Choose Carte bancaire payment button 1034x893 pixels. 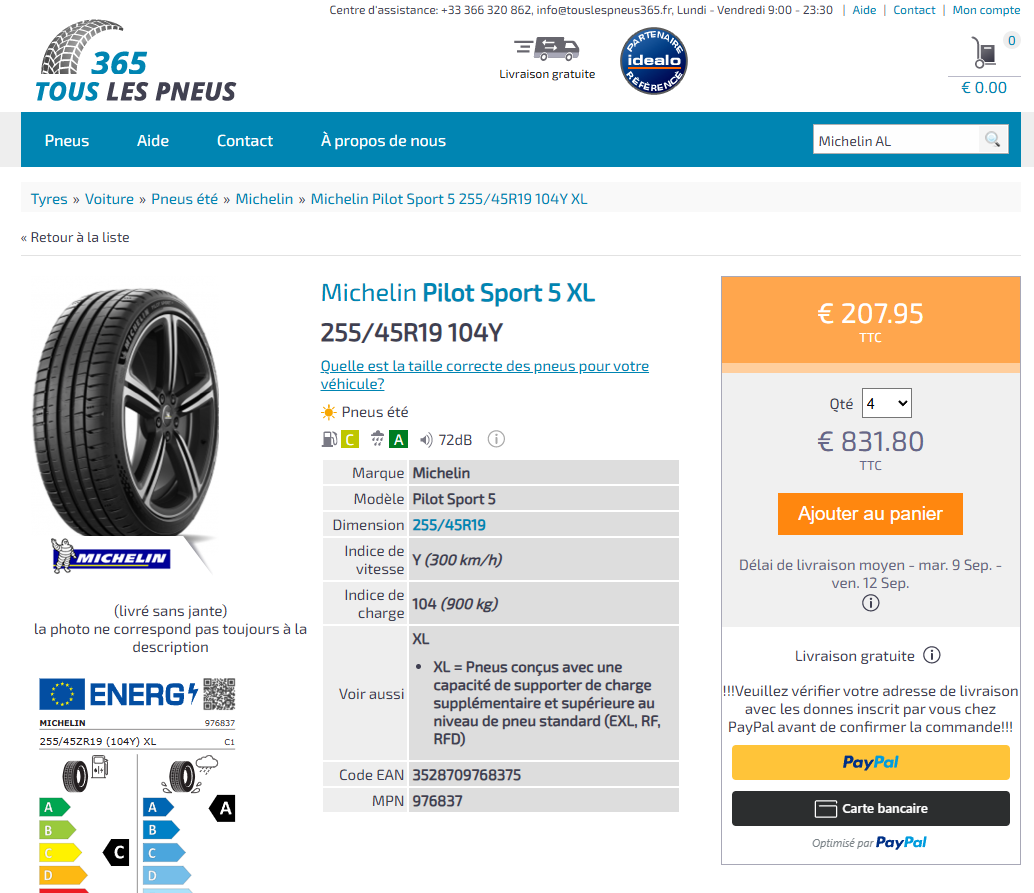(870, 809)
